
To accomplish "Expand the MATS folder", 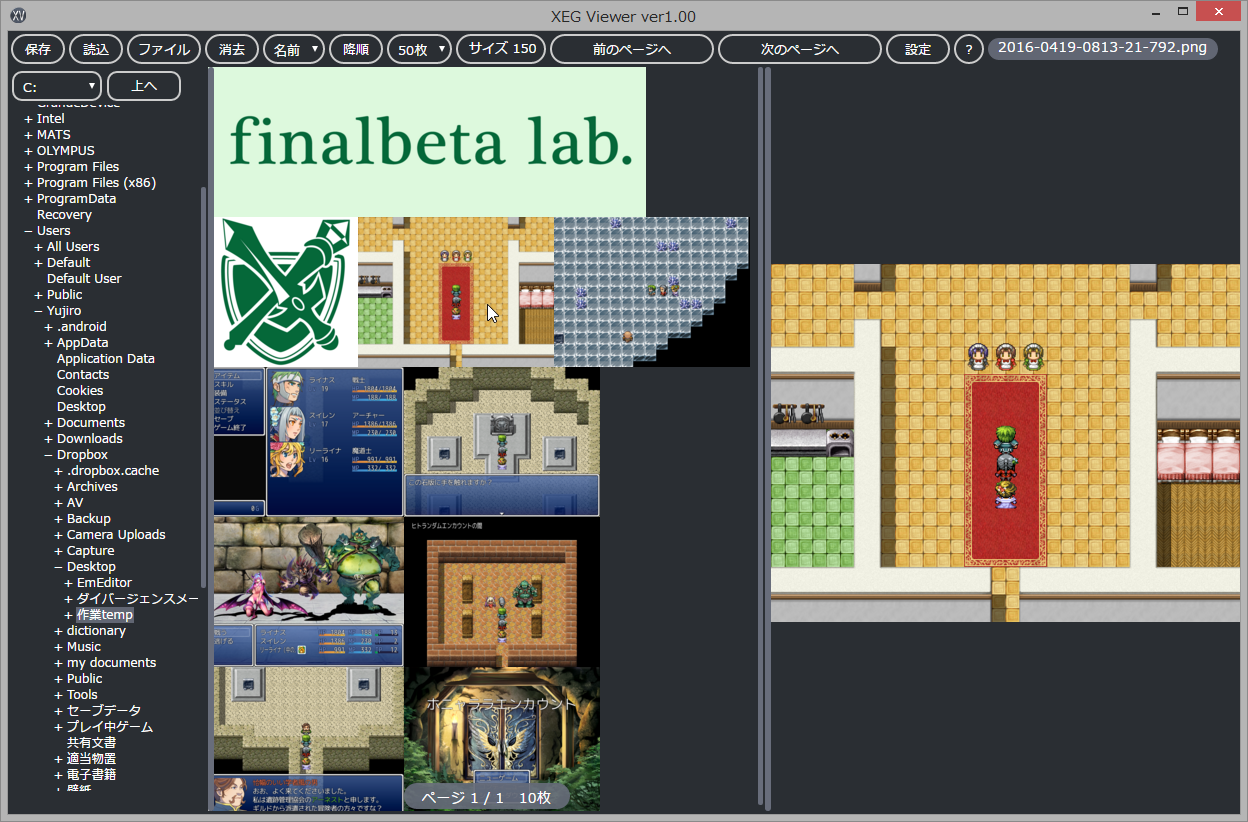I will [29, 135].
